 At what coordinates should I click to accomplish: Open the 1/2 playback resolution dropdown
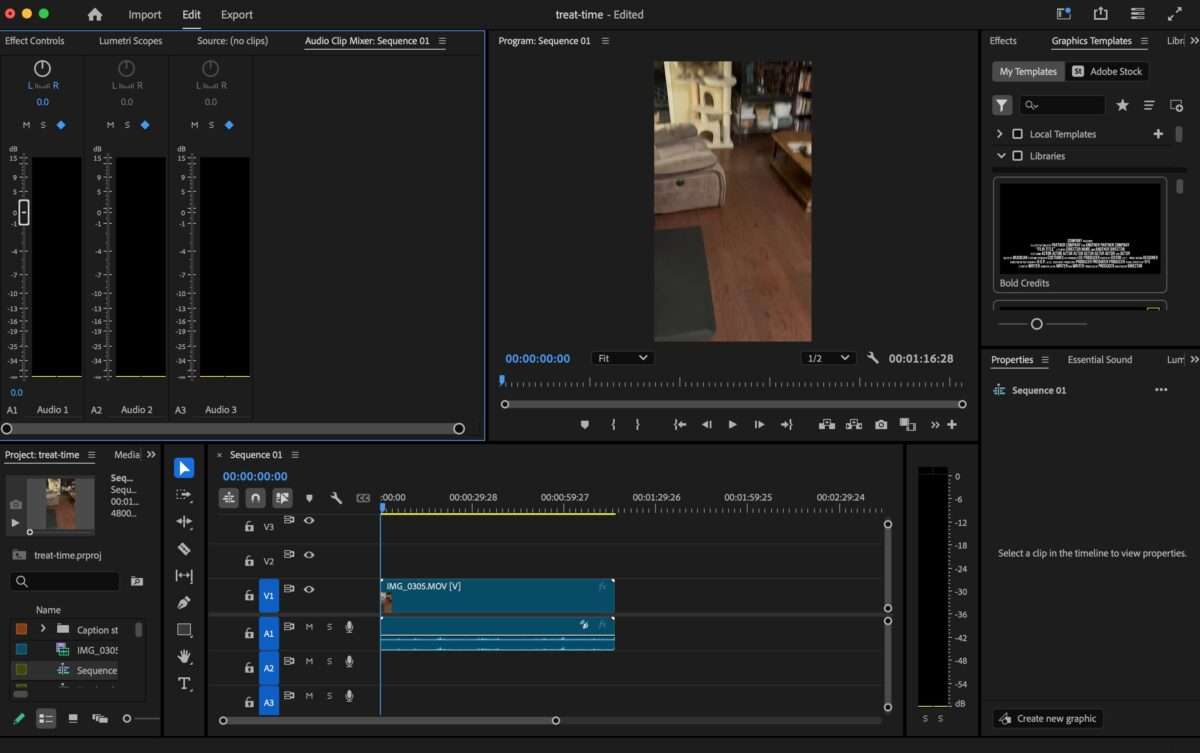tap(827, 358)
